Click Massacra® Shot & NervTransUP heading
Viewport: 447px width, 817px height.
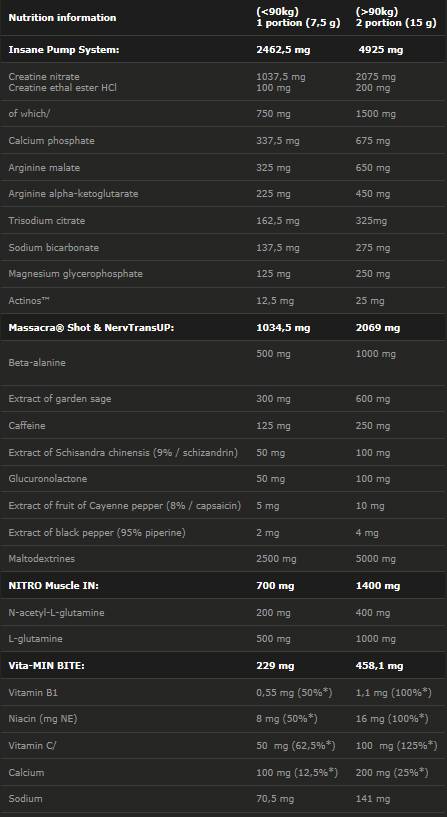tap(91, 328)
